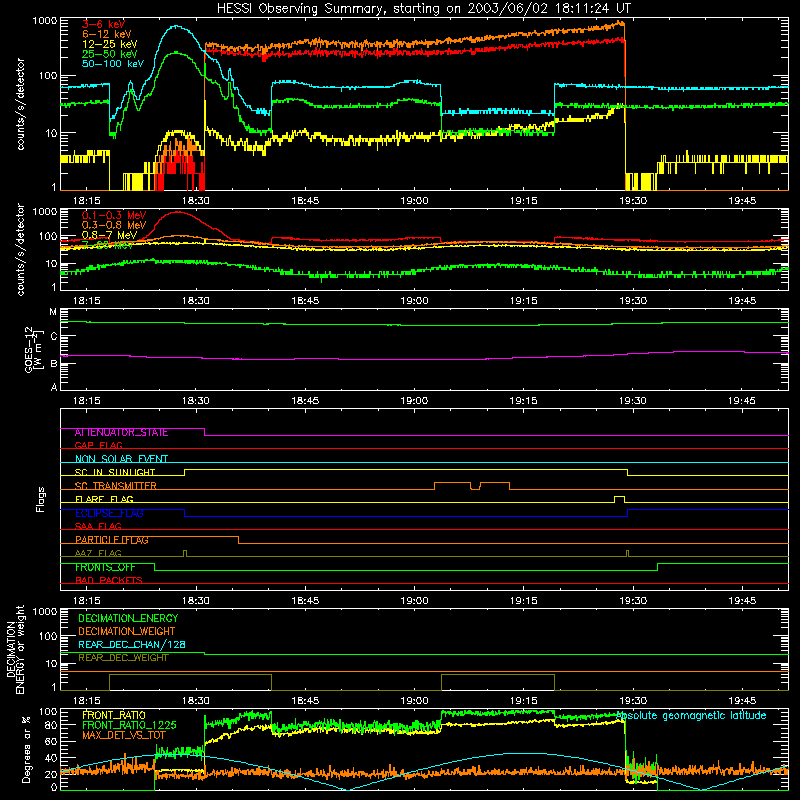Viewport: 800px width, 800px height.
Task: Click the DECIMATION_WEIGHT legend label
Action: 127,632
